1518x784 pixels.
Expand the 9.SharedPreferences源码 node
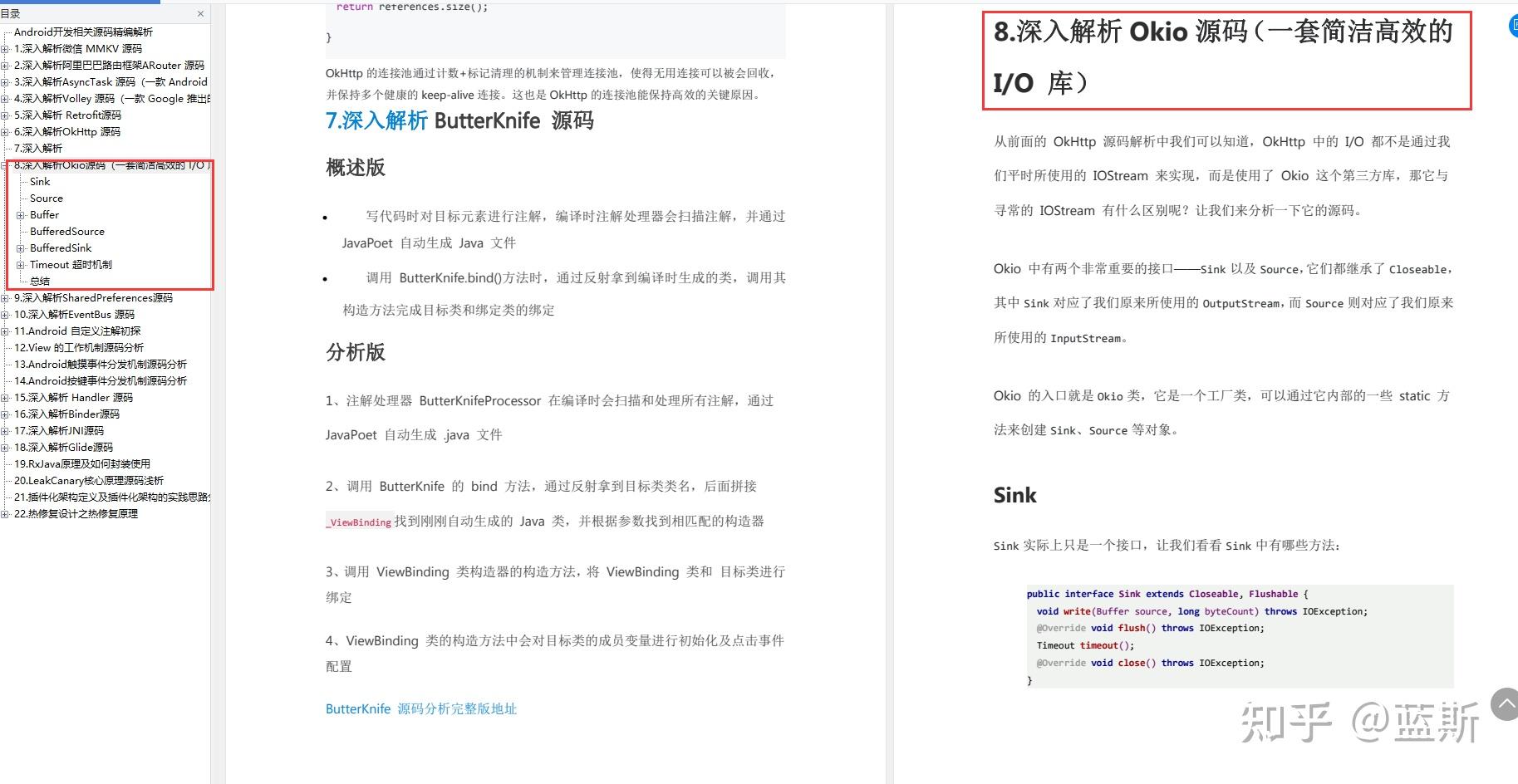pos(5,298)
